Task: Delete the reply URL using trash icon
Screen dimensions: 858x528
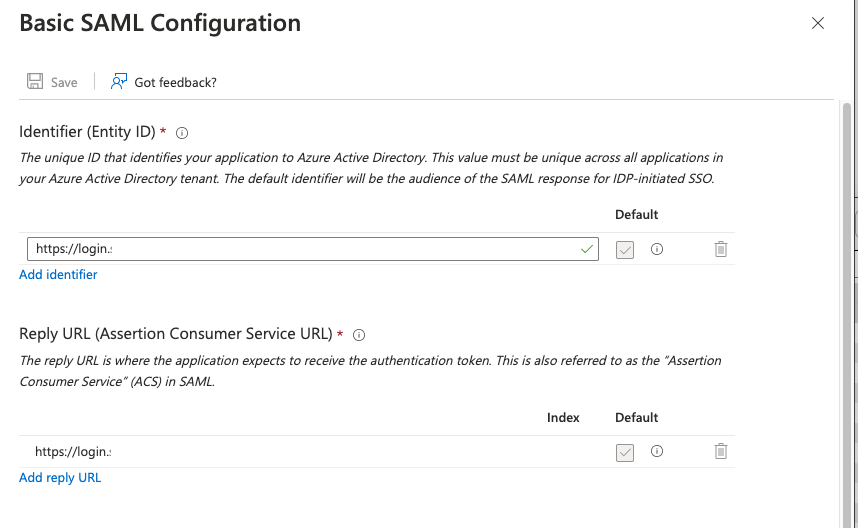Action: click(x=720, y=452)
